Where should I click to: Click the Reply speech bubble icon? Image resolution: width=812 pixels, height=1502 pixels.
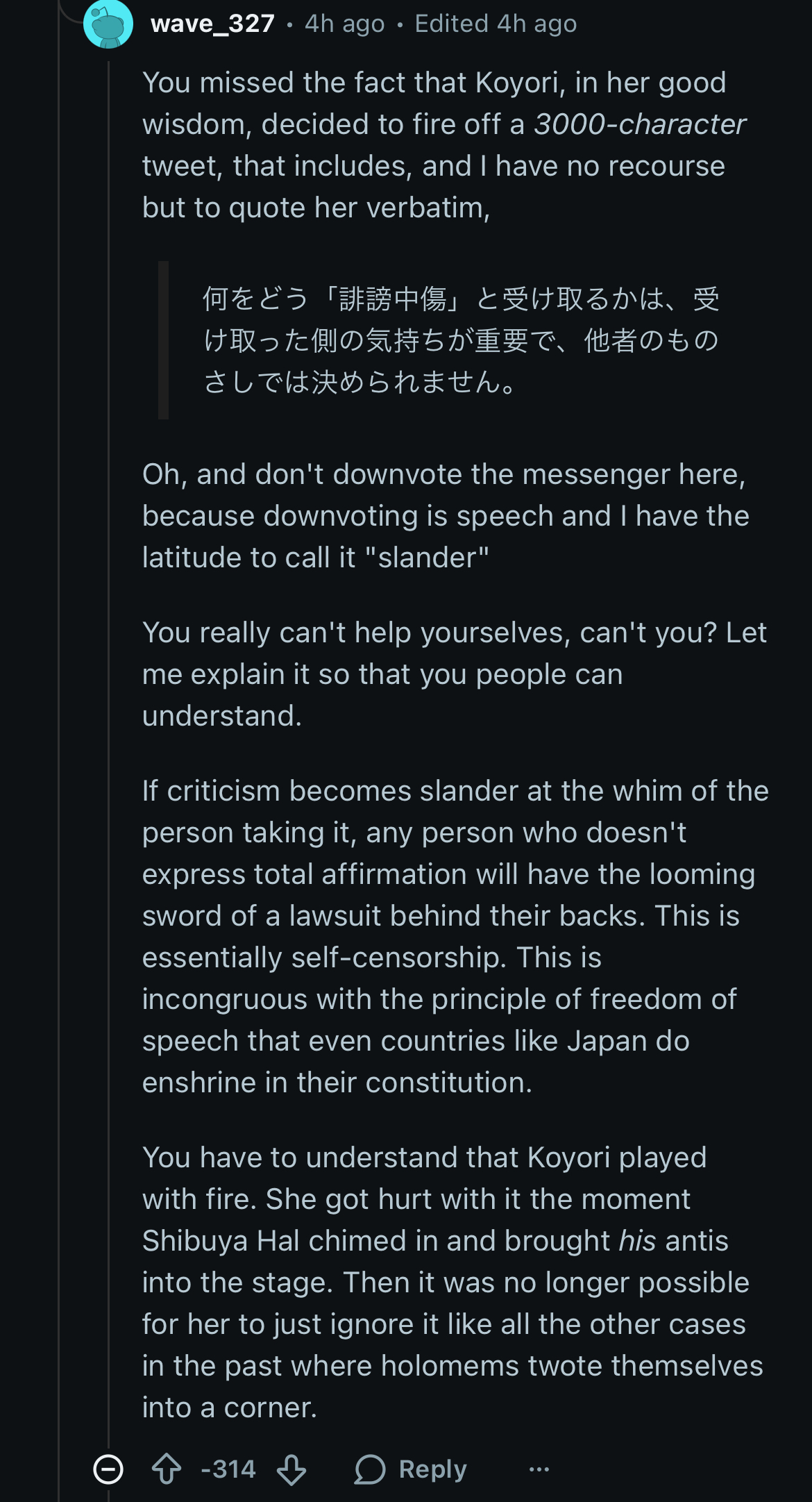pyautogui.click(x=370, y=1469)
